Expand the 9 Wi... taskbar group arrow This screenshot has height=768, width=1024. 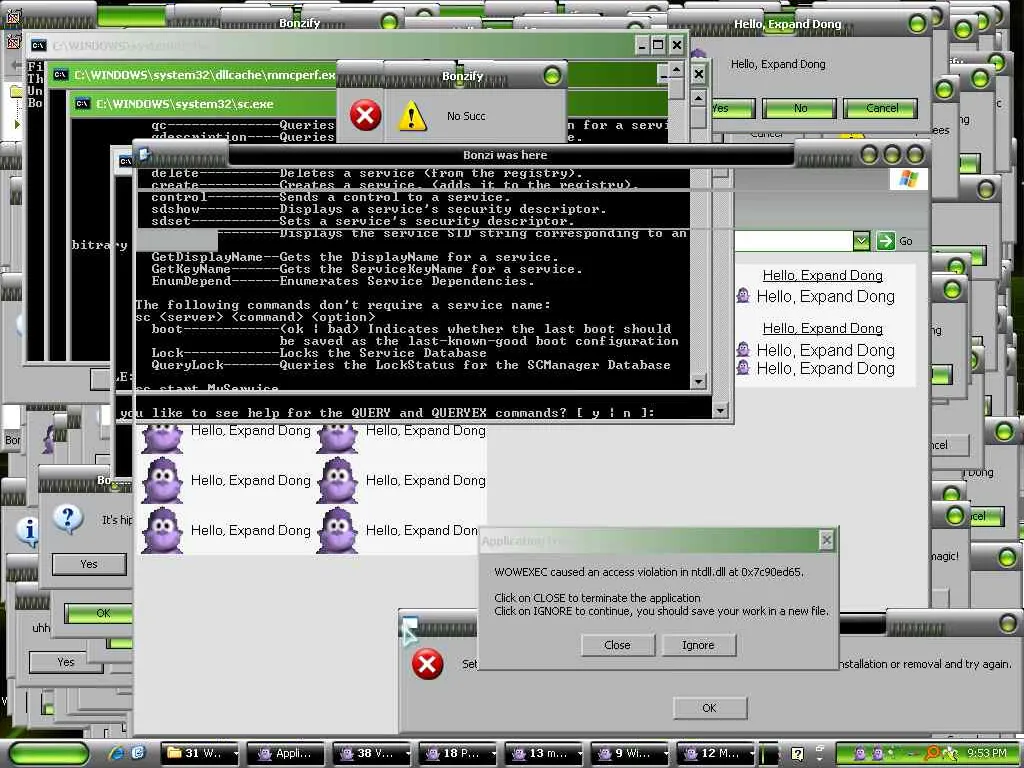click(666, 754)
